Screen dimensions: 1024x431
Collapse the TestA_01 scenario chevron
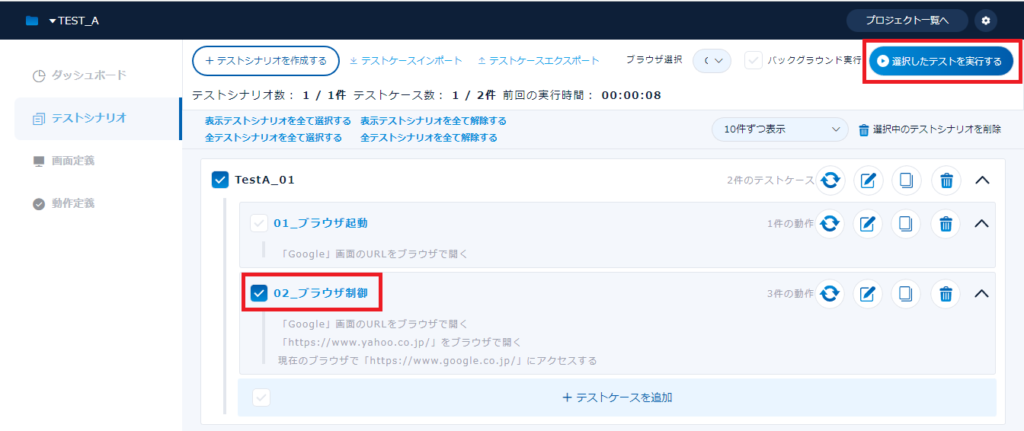[x=982, y=180]
